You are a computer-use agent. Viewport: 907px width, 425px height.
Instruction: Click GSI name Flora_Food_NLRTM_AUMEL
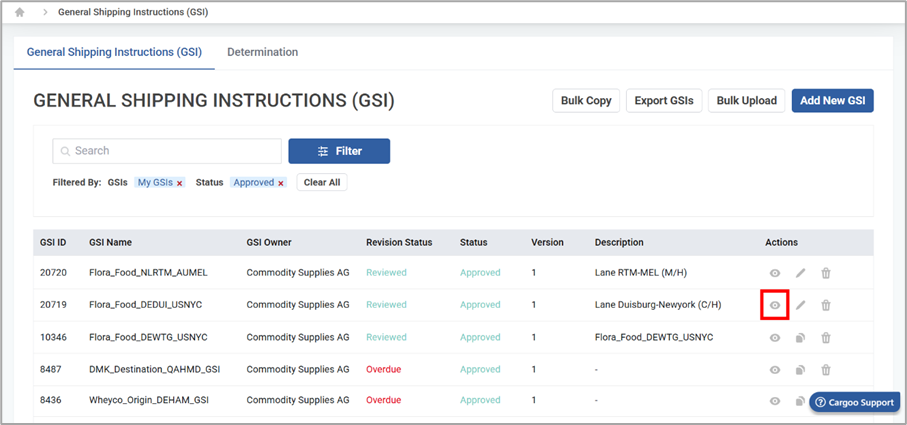148,272
